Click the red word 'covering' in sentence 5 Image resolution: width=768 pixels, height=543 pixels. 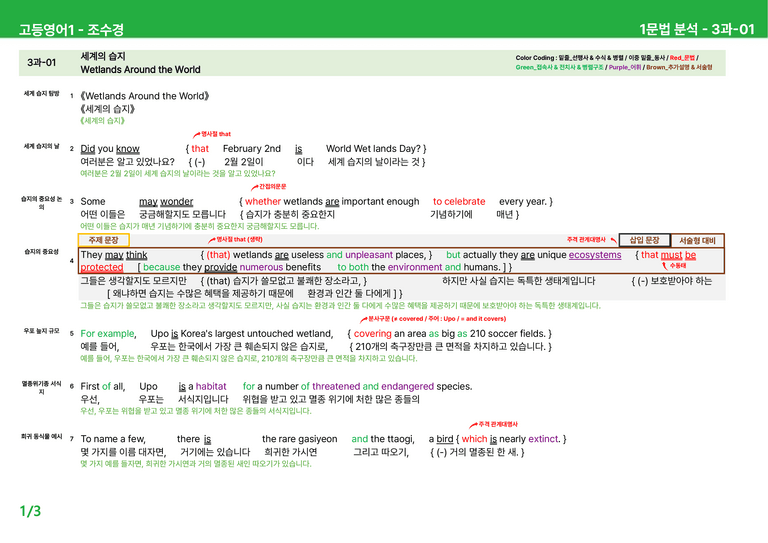[x=372, y=334]
